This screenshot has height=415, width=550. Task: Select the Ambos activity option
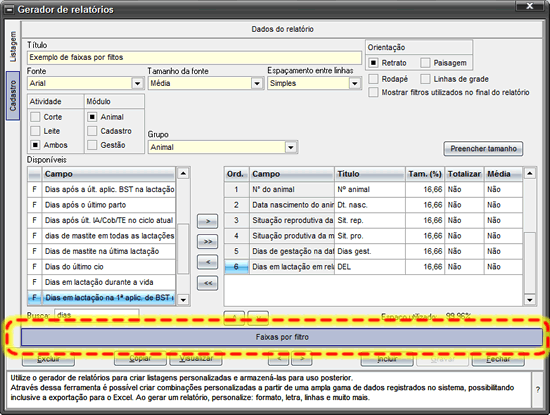point(35,145)
